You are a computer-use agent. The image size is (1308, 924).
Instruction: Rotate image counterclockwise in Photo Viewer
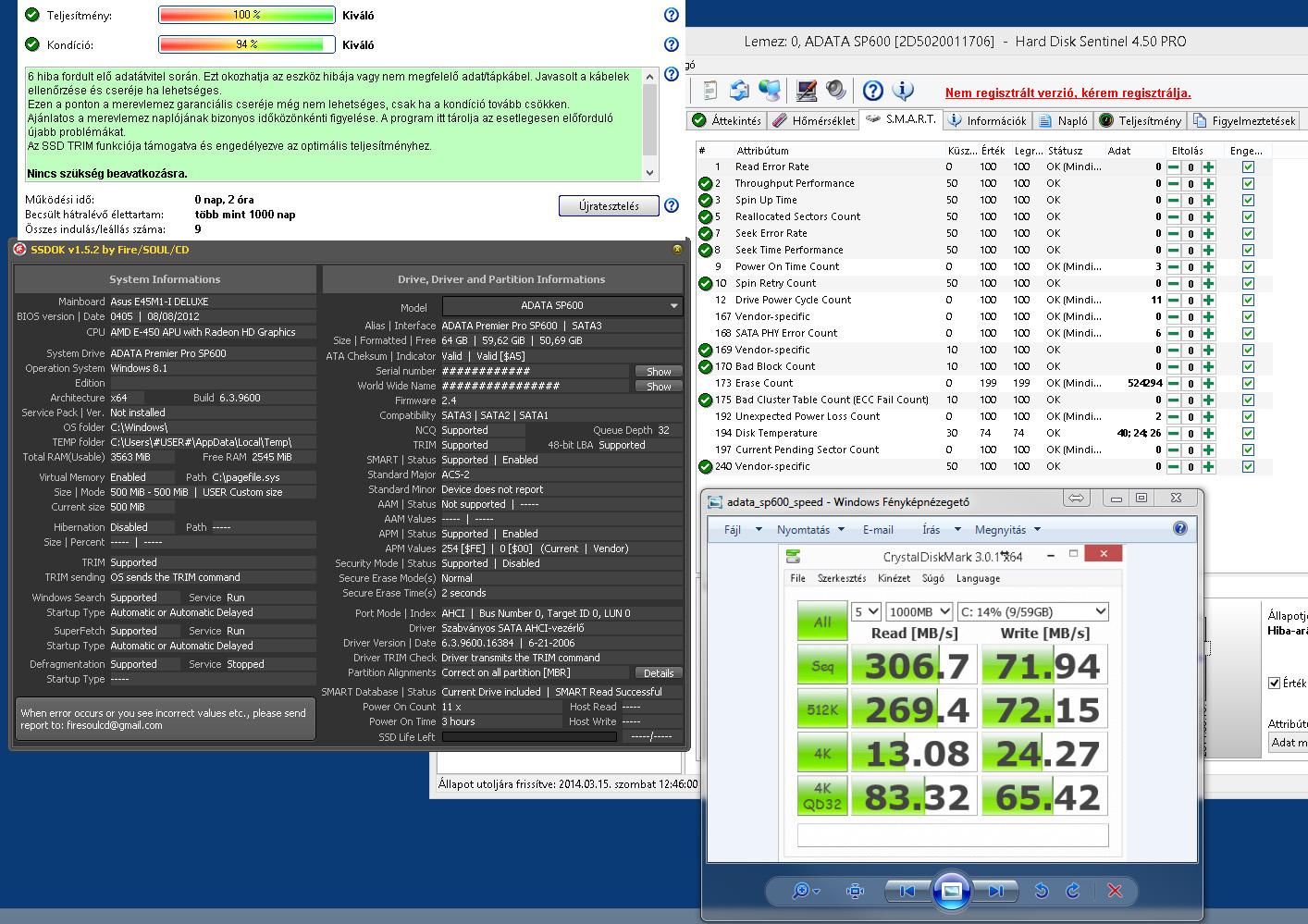[x=1041, y=891]
